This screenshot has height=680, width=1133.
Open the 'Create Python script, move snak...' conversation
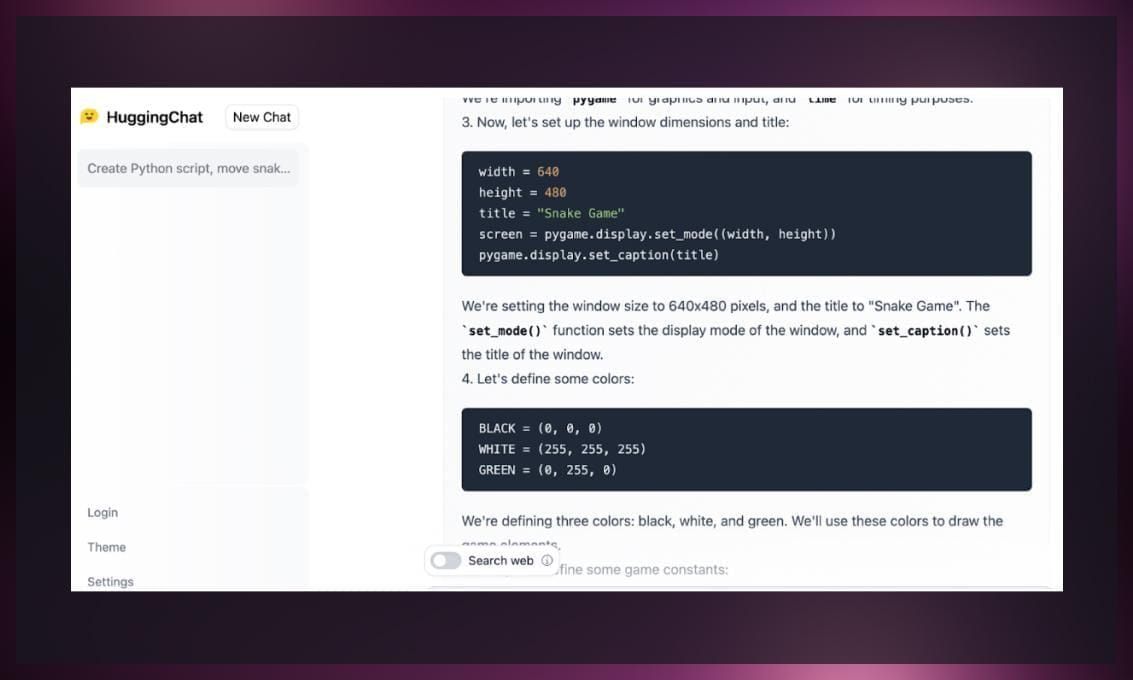pyautogui.click(x=189, y=168)
